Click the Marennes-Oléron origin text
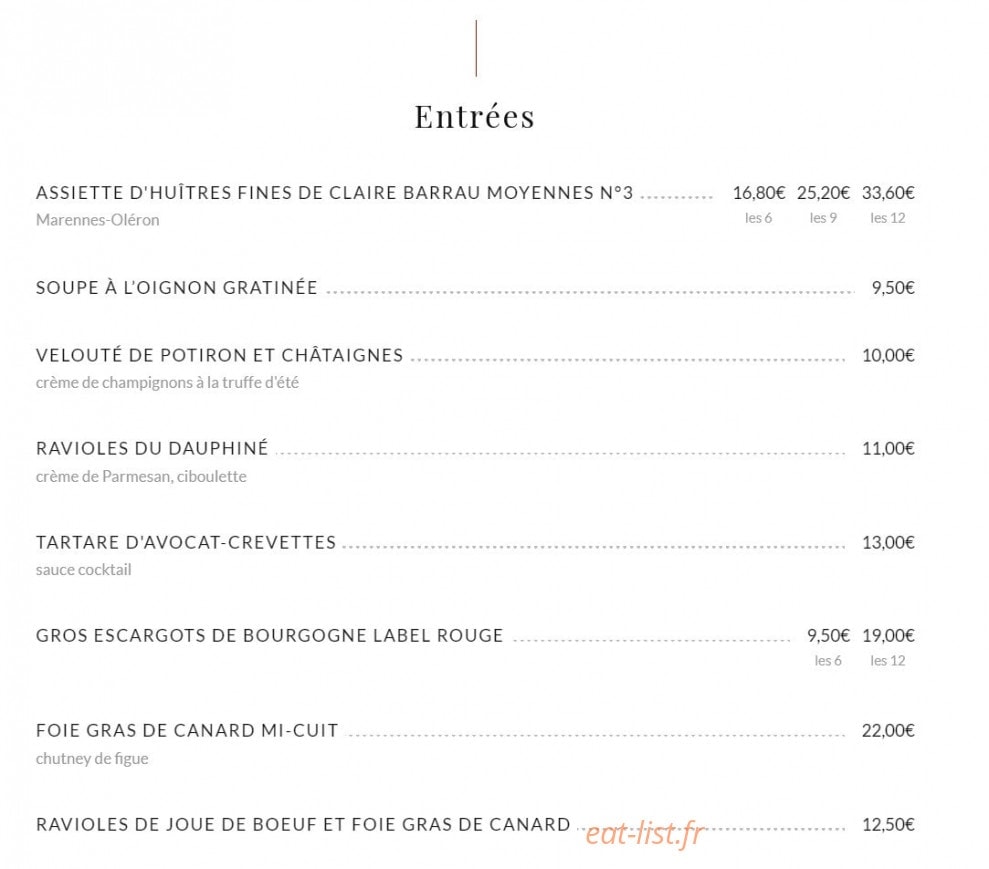Image resolution: width=989 pixels, height=869 pixels. tap(98, 220)
